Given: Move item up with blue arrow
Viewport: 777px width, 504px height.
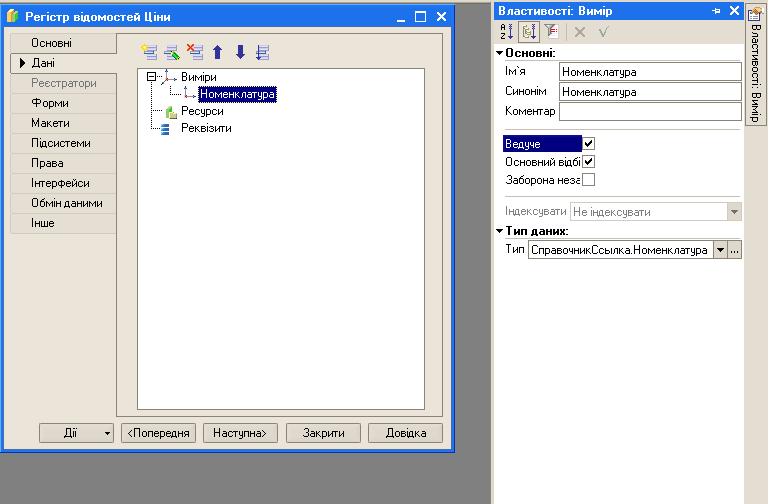Looking at the screenshot, I should tap(218, 52).
